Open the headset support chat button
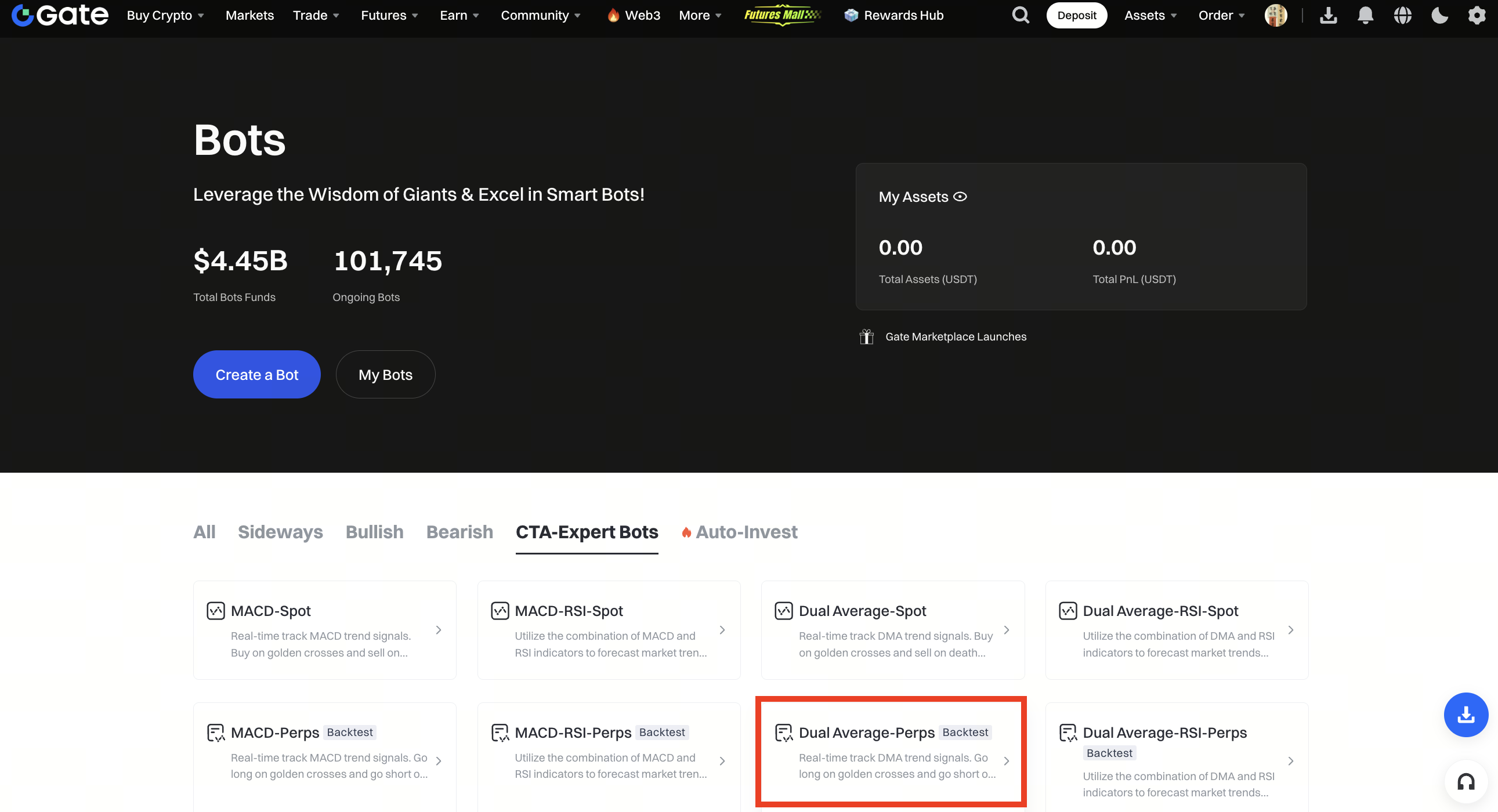 point(1466,782)
